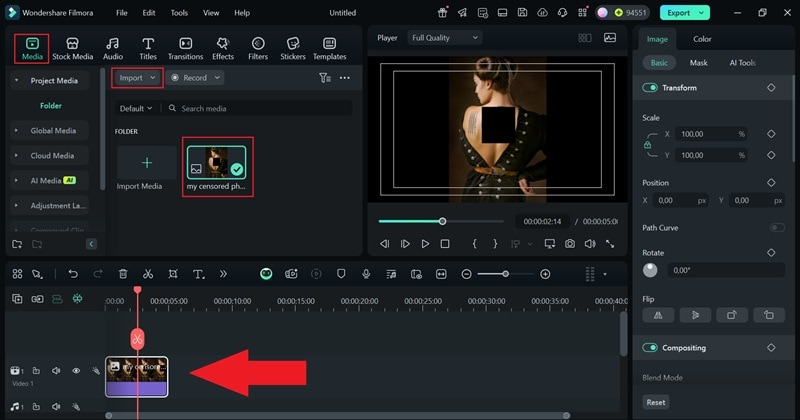Switch to the AI Tools sub-tab
The image size is (800, 420).
[742, 63]
